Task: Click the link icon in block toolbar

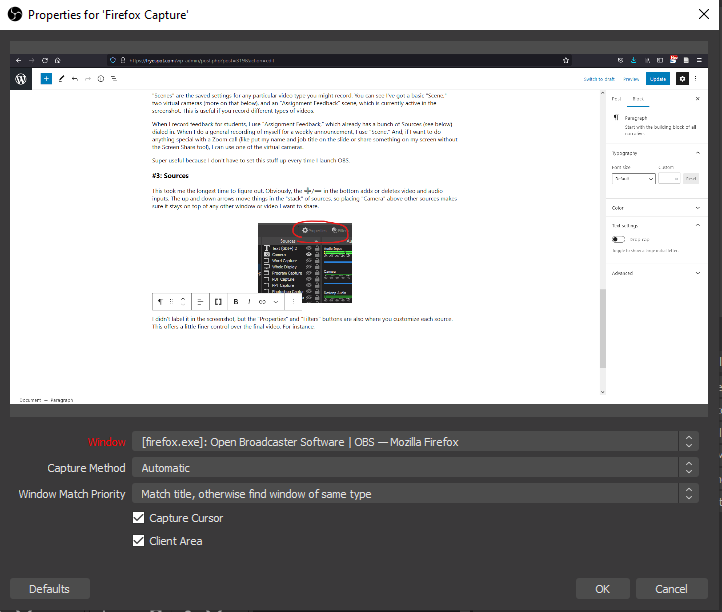Action: (262, 302)
